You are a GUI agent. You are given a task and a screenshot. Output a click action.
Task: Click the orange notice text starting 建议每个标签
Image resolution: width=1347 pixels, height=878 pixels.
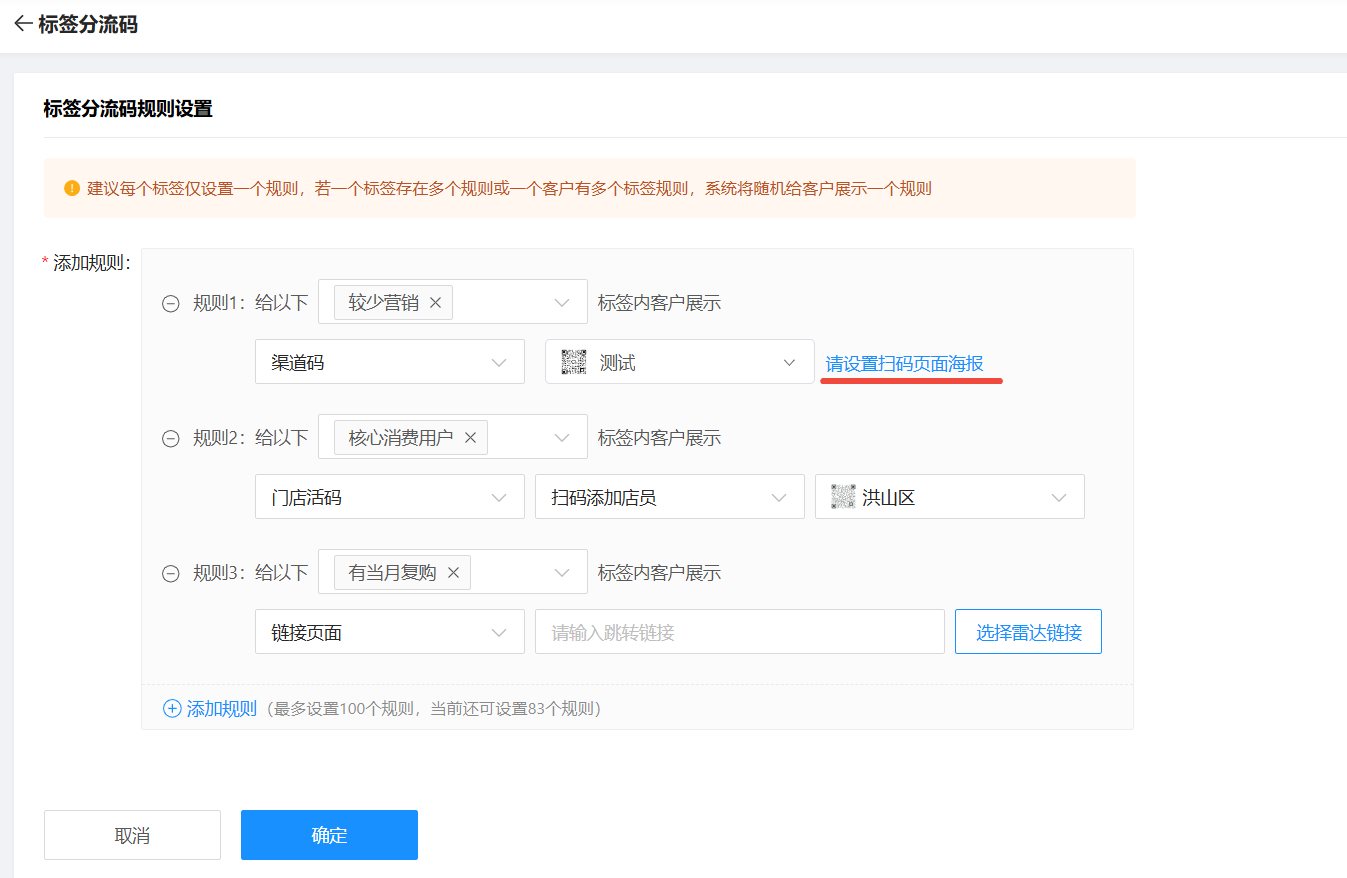tap(510, 188)
